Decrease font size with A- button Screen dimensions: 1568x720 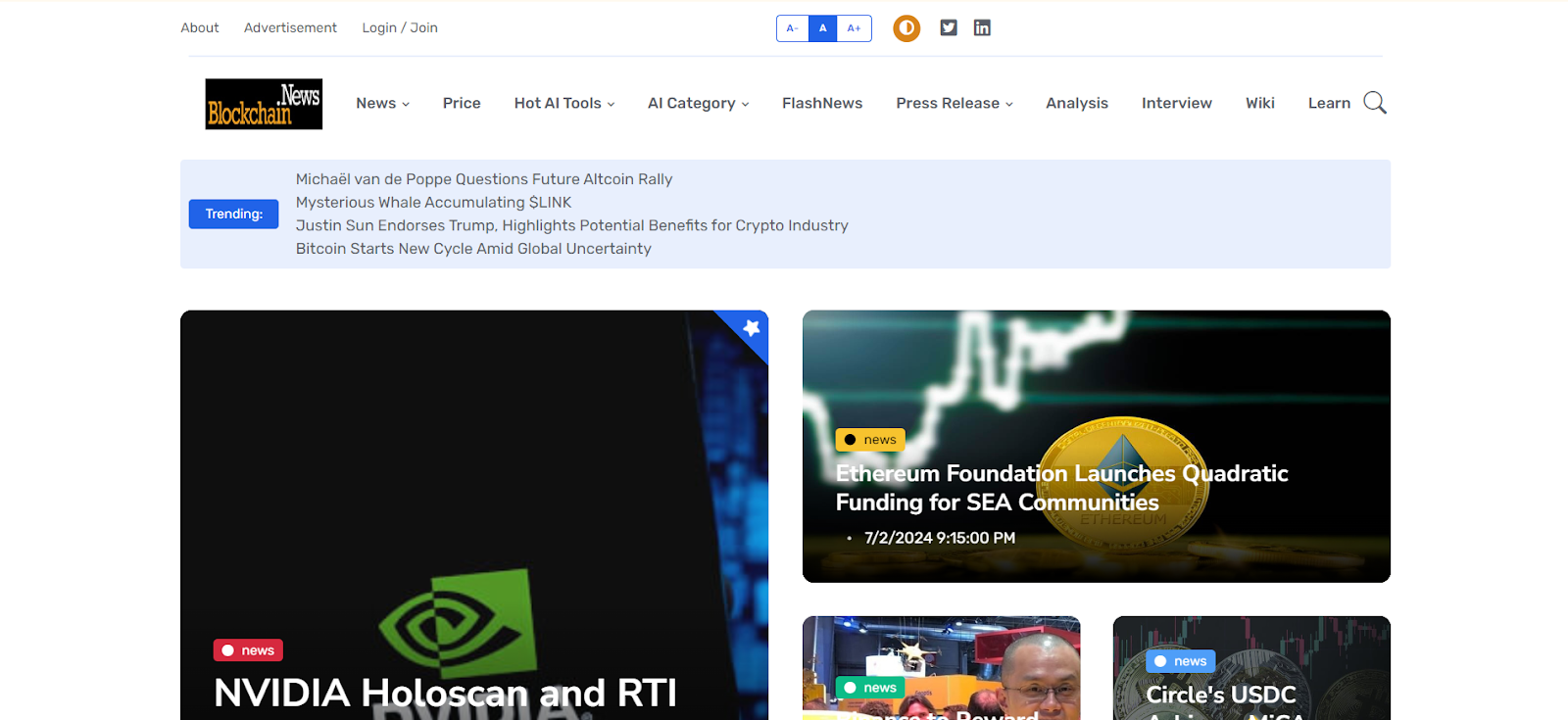(793, 28)
